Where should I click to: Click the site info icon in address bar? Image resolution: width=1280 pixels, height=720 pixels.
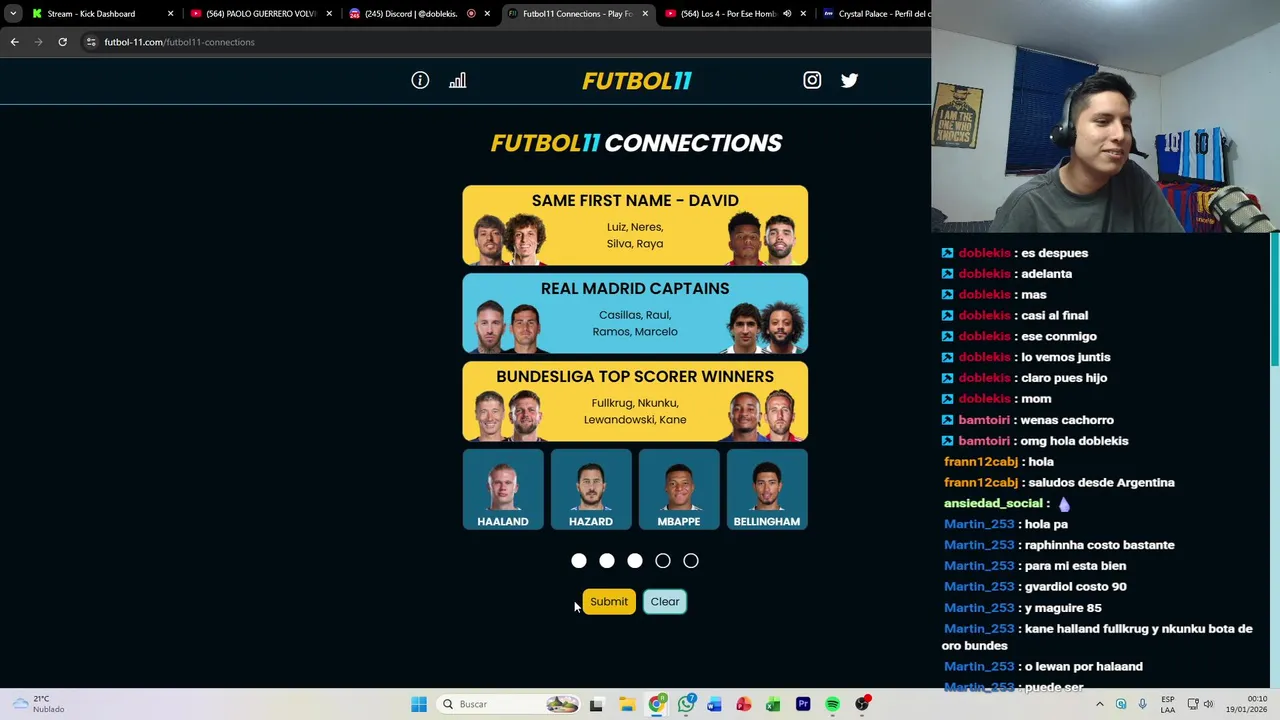point(91,42)
